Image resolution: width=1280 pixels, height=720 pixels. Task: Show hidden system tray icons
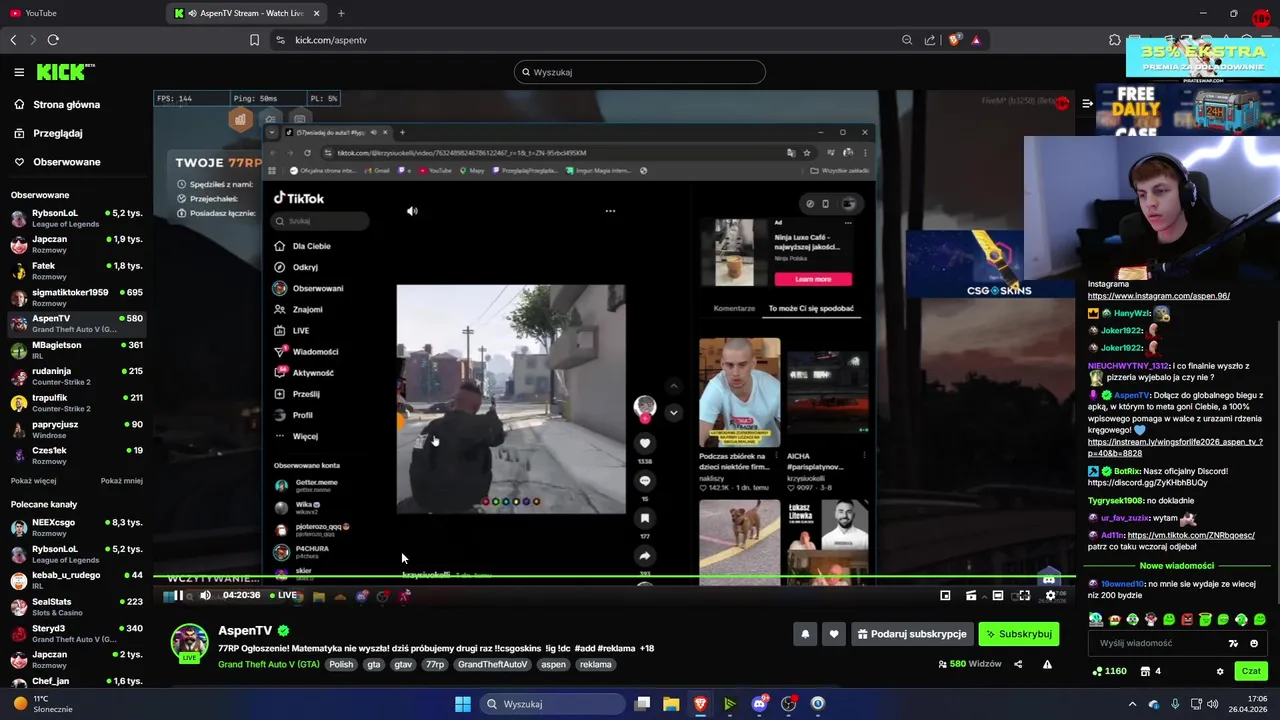[1132, 704]
